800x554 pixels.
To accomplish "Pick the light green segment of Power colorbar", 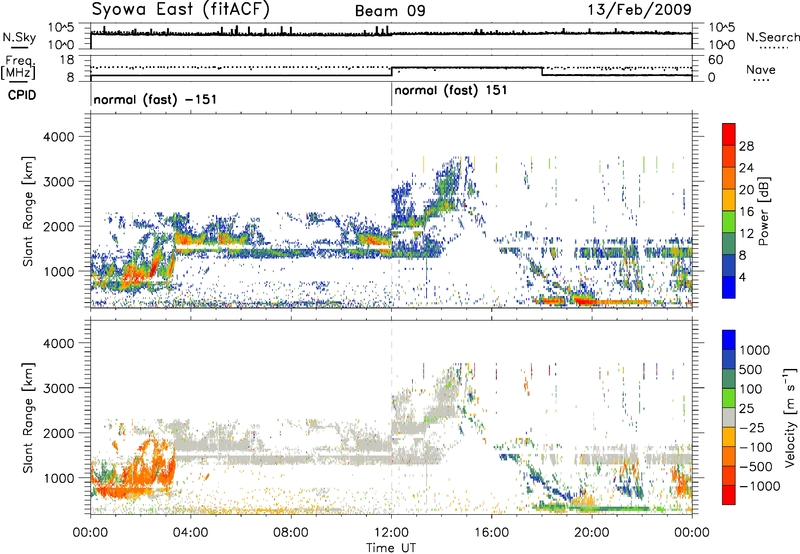I will [x=729, y=222].
